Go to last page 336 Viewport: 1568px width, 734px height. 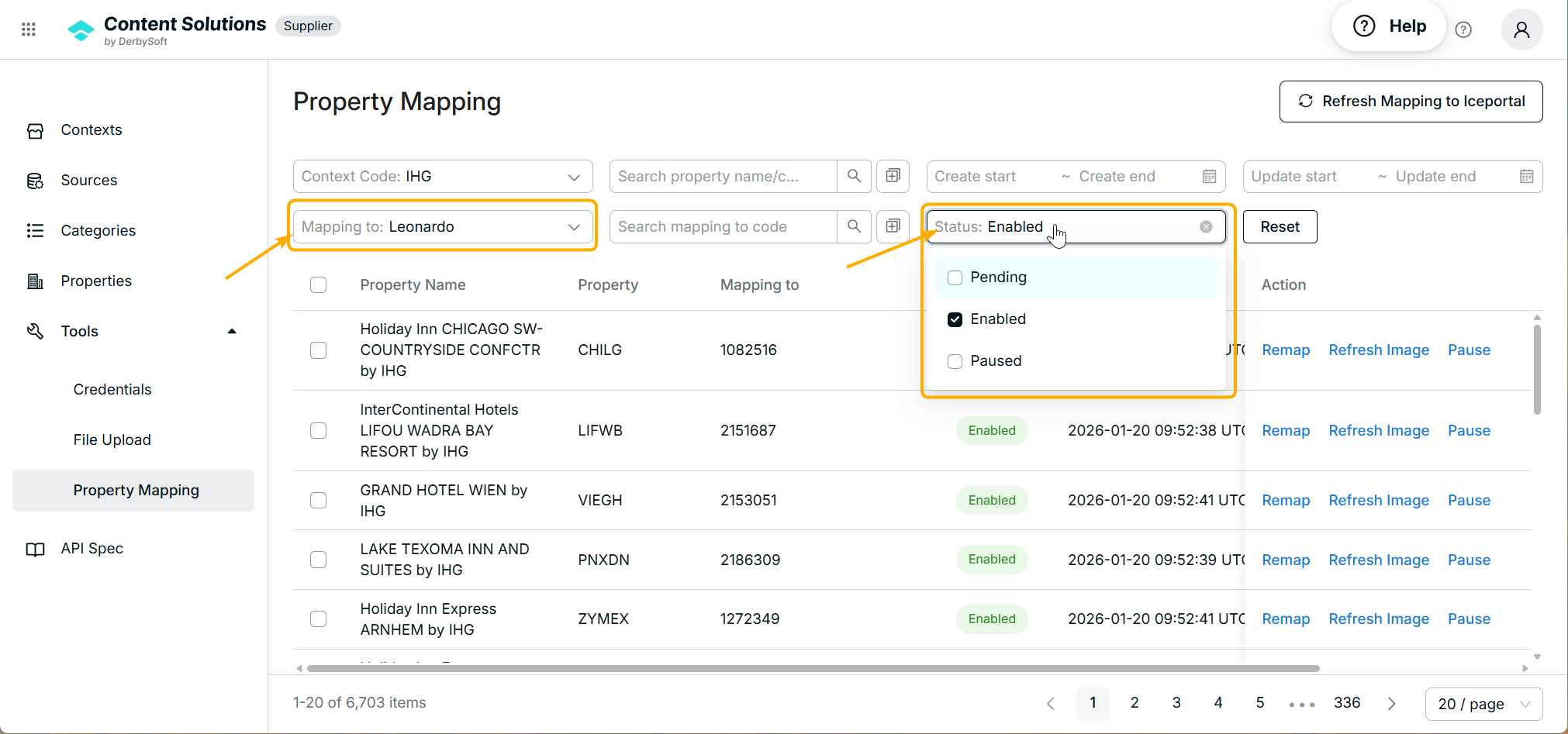pyautogui.click(x=1347, y=703)
